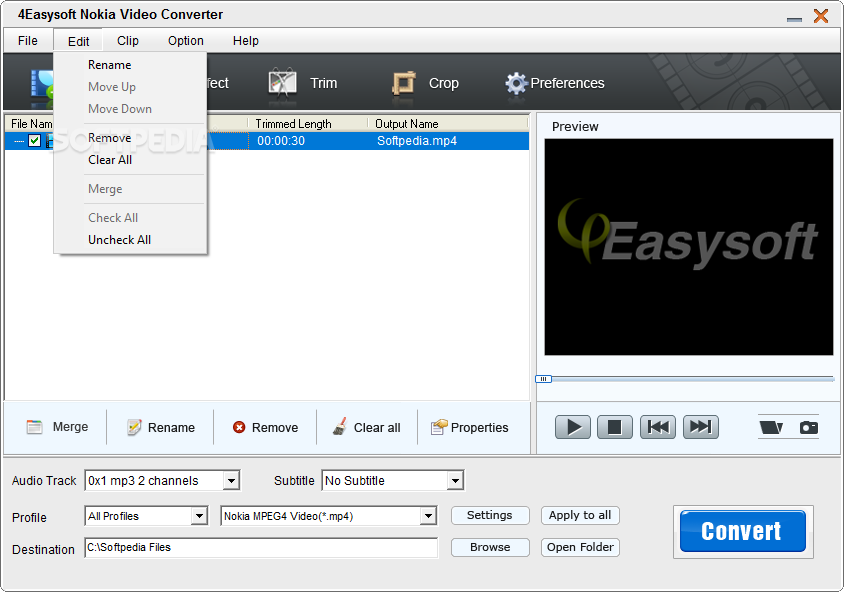Choose Clear All from the Edit menu
Viewport: 844px width, 592px height.
click(x=130, y=160)
